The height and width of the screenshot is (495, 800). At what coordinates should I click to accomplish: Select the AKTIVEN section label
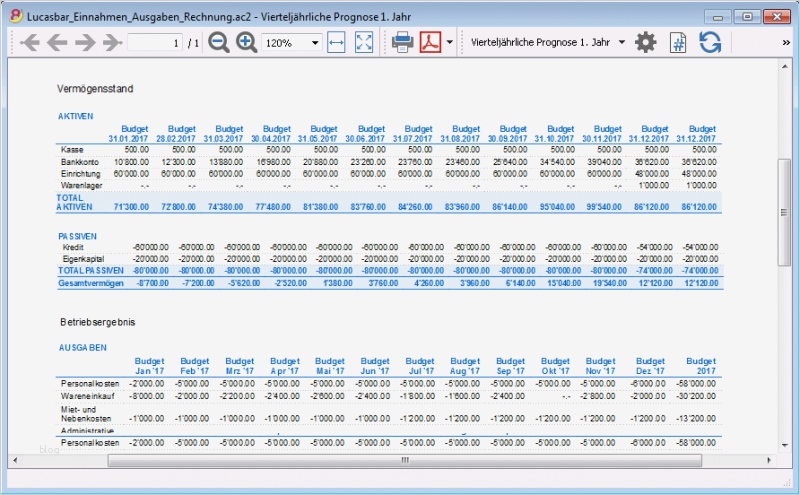[76, 116]
